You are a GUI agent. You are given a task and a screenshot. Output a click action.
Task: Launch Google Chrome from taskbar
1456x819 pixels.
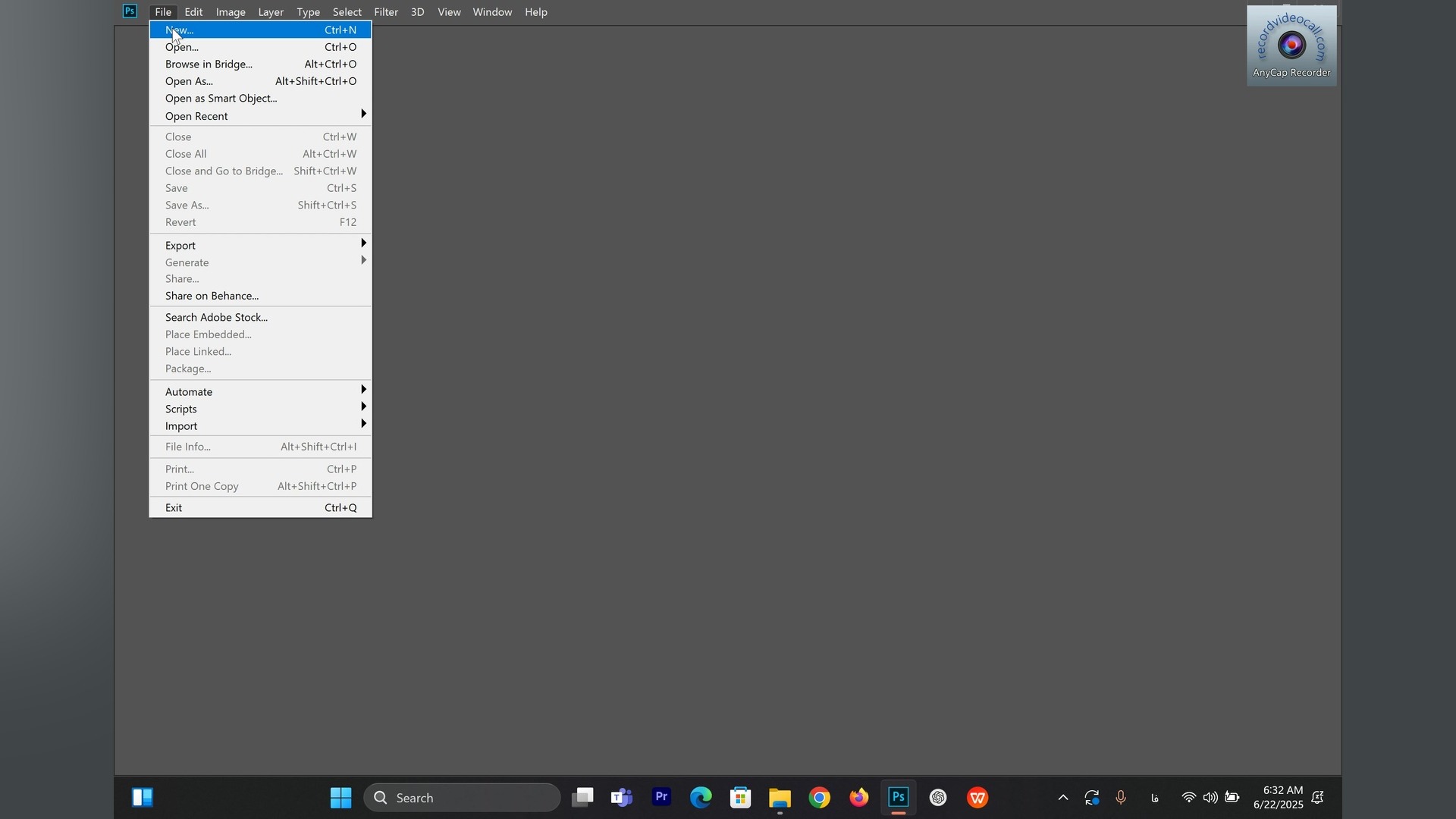click(x=819, y=797)
